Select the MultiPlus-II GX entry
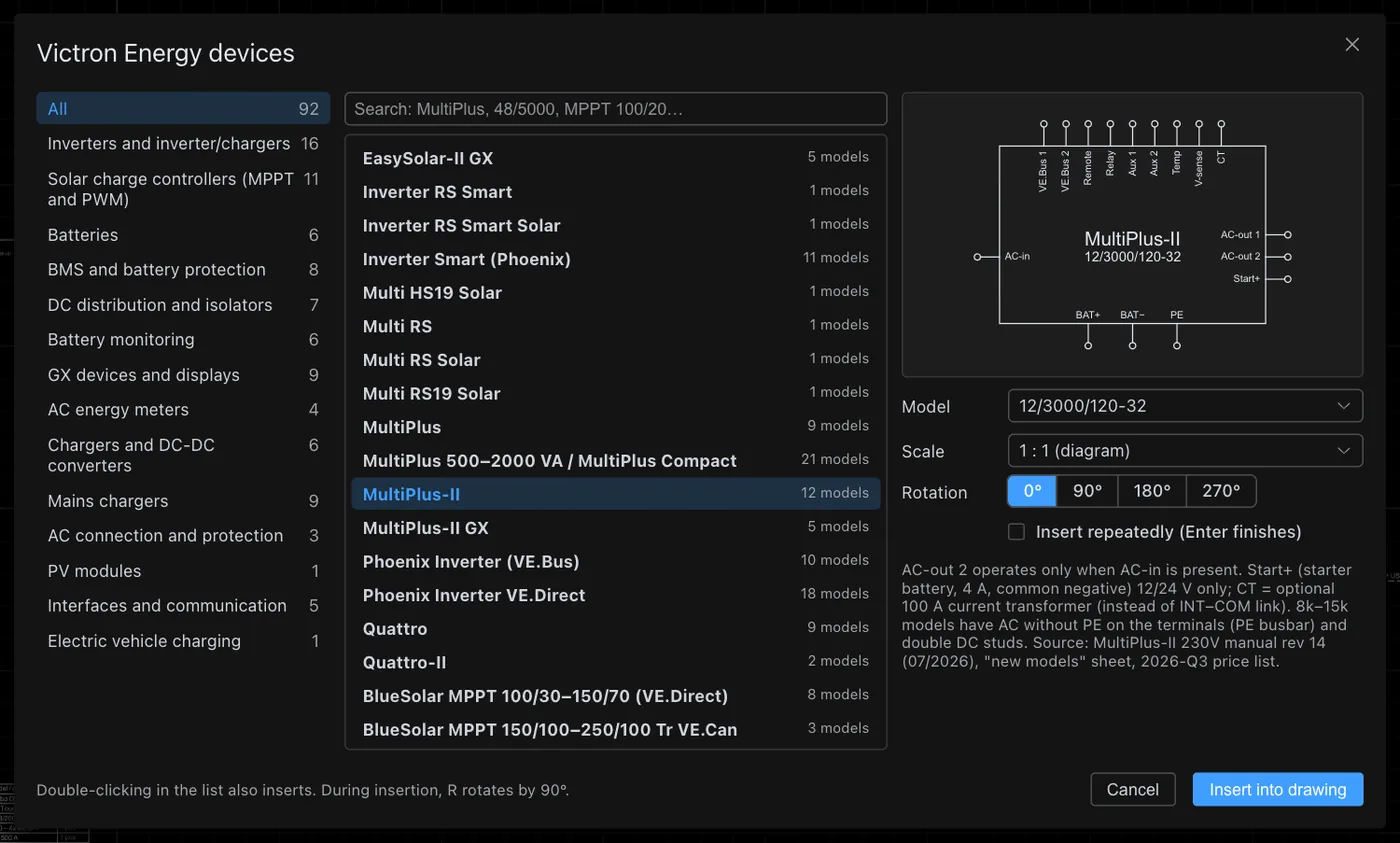Viewport: 1400px width, 843px height. click(x=616, y=527)
